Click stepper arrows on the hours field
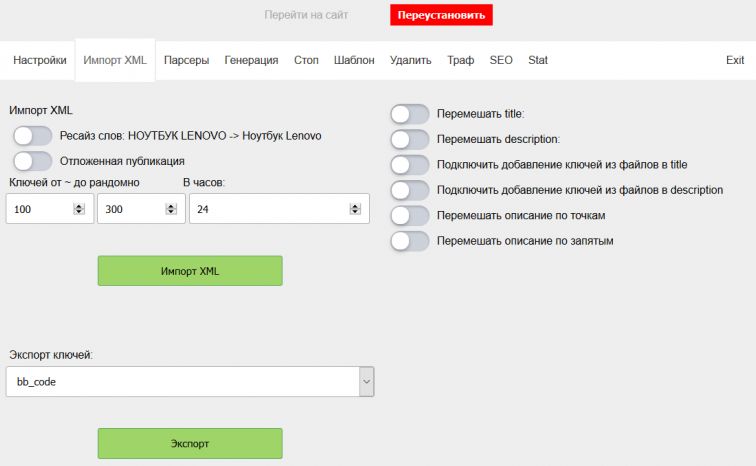Screen dimensions: 756x466 point(355,209)
